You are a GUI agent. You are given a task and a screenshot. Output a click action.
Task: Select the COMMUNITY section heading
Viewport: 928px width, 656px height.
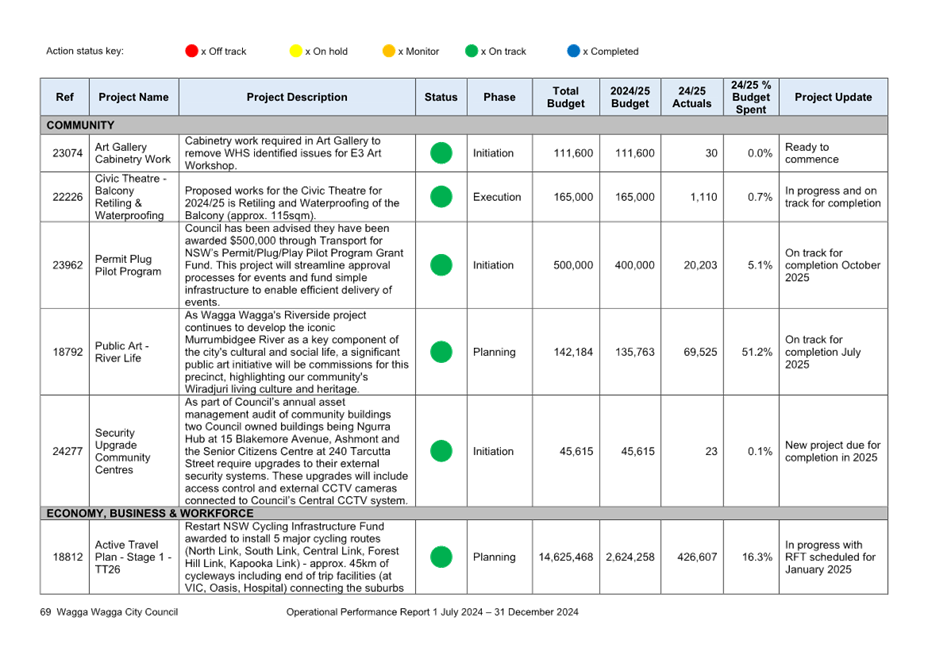point(80,126)
